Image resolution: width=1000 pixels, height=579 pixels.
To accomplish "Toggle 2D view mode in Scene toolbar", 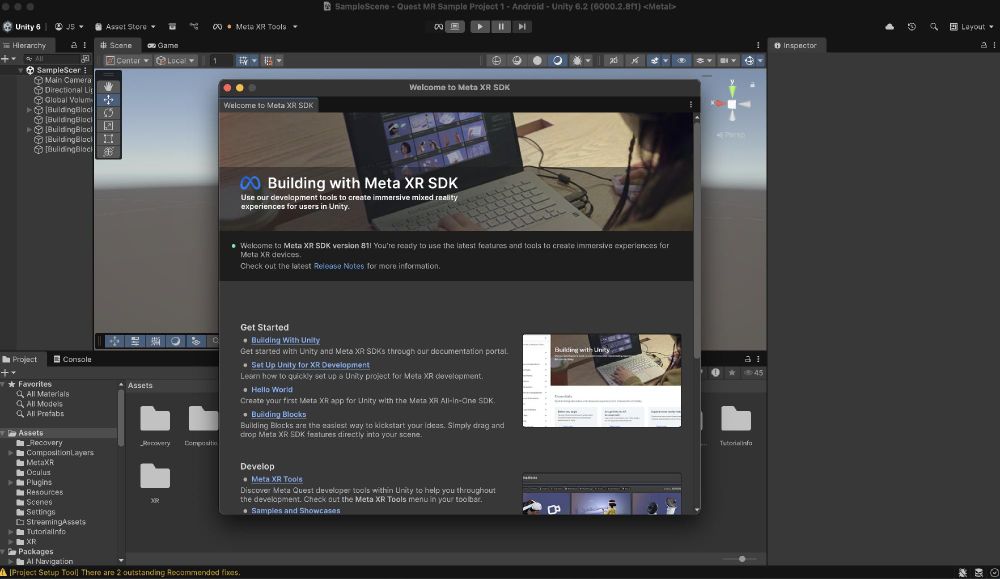I will tap(614, 61).
